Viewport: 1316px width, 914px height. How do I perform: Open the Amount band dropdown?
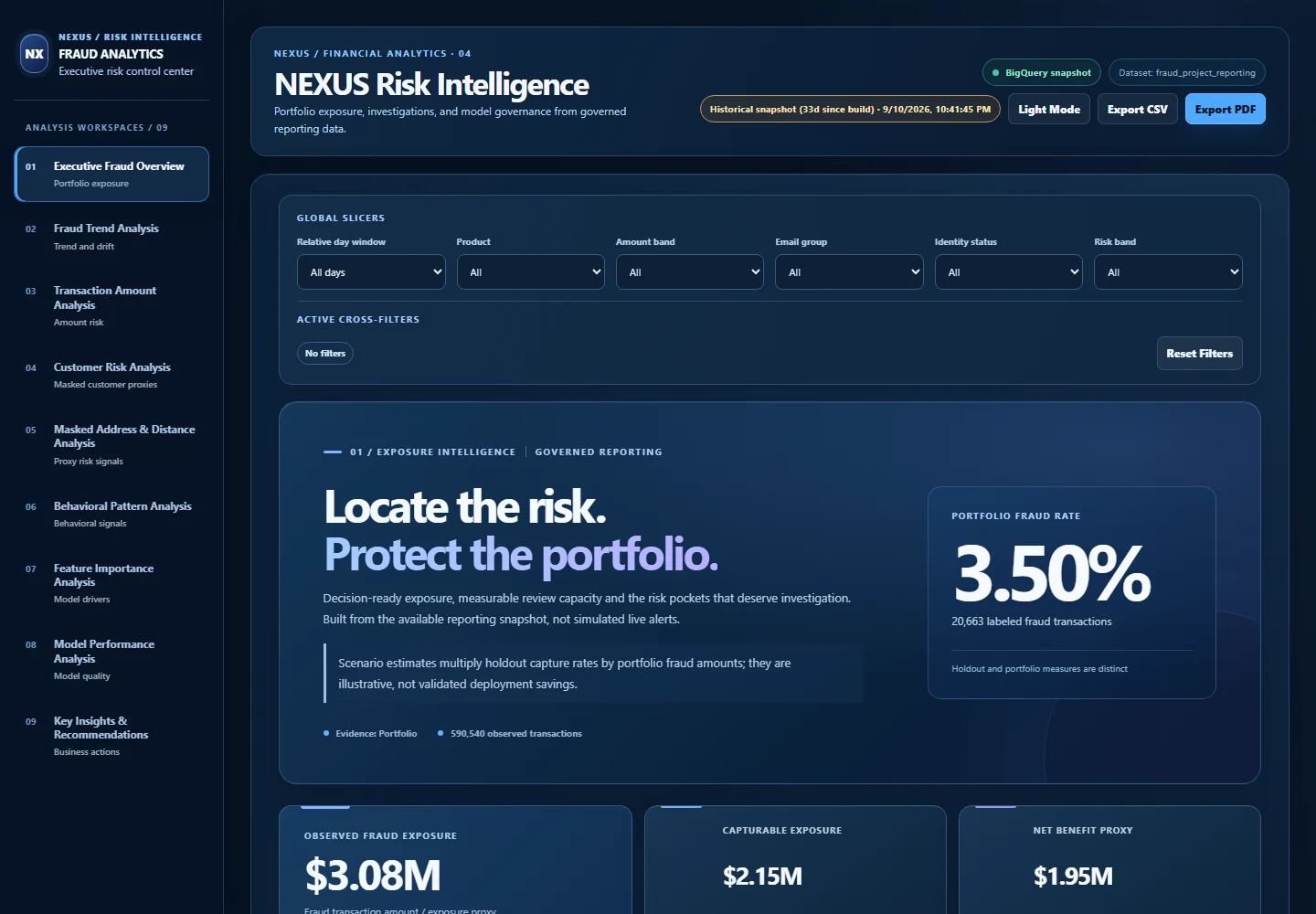(x=690, y=272)
